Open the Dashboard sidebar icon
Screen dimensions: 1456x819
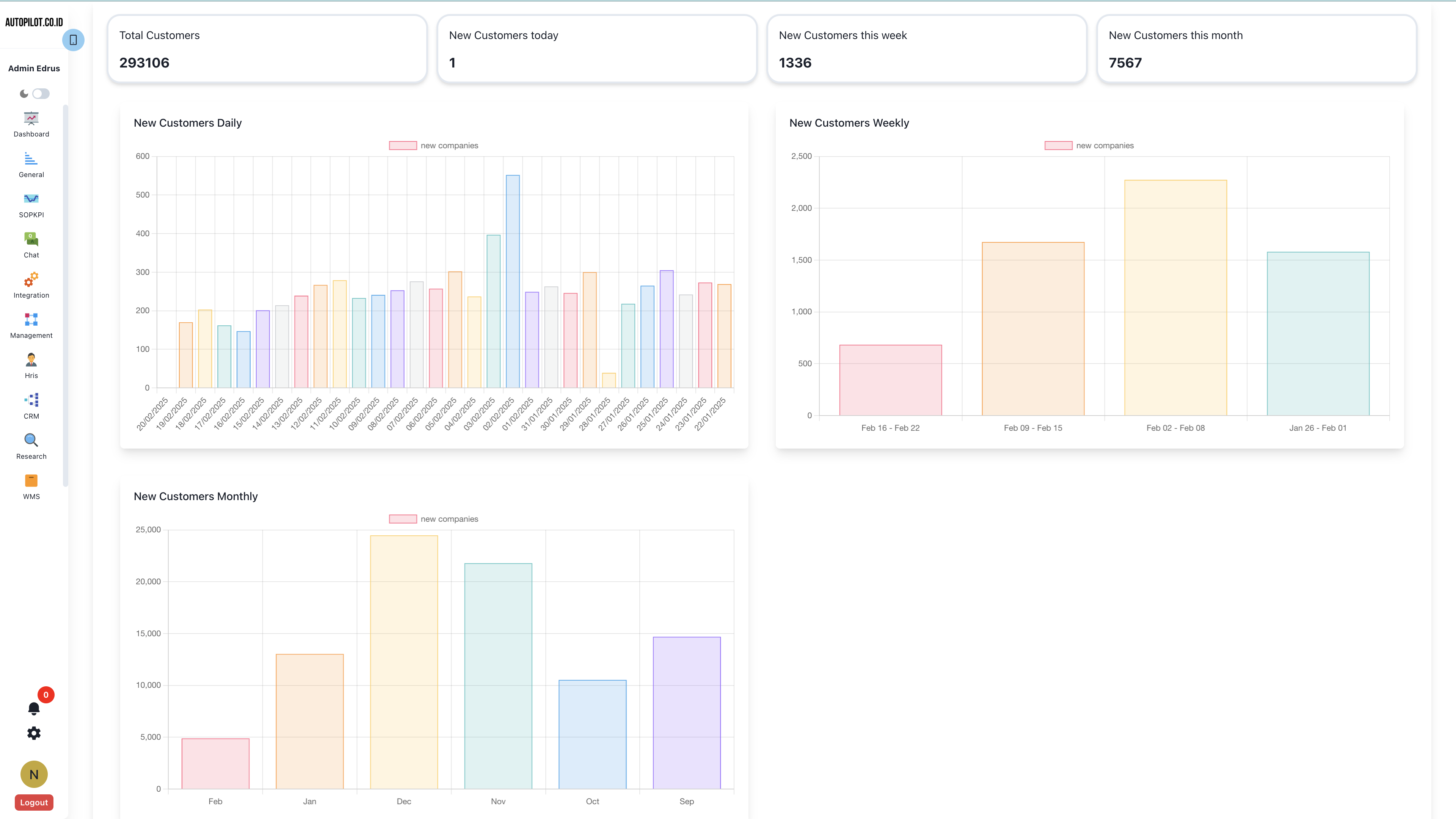[31, 119]
